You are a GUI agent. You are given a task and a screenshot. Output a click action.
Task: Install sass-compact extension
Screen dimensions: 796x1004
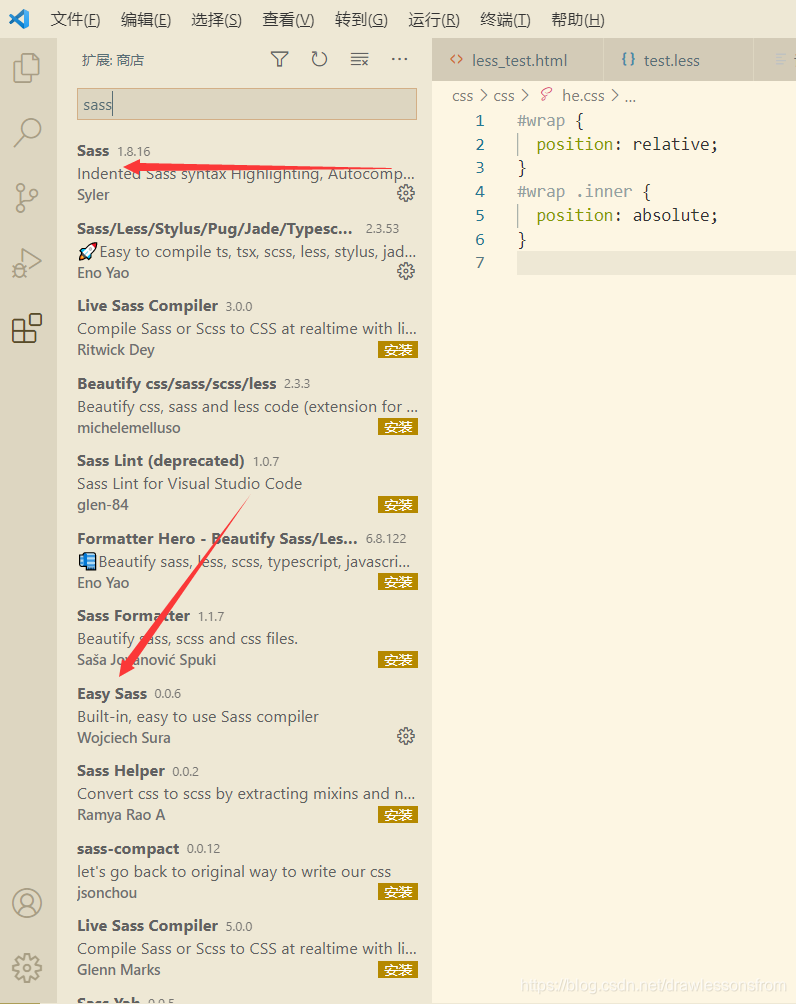tap(398, 892)
